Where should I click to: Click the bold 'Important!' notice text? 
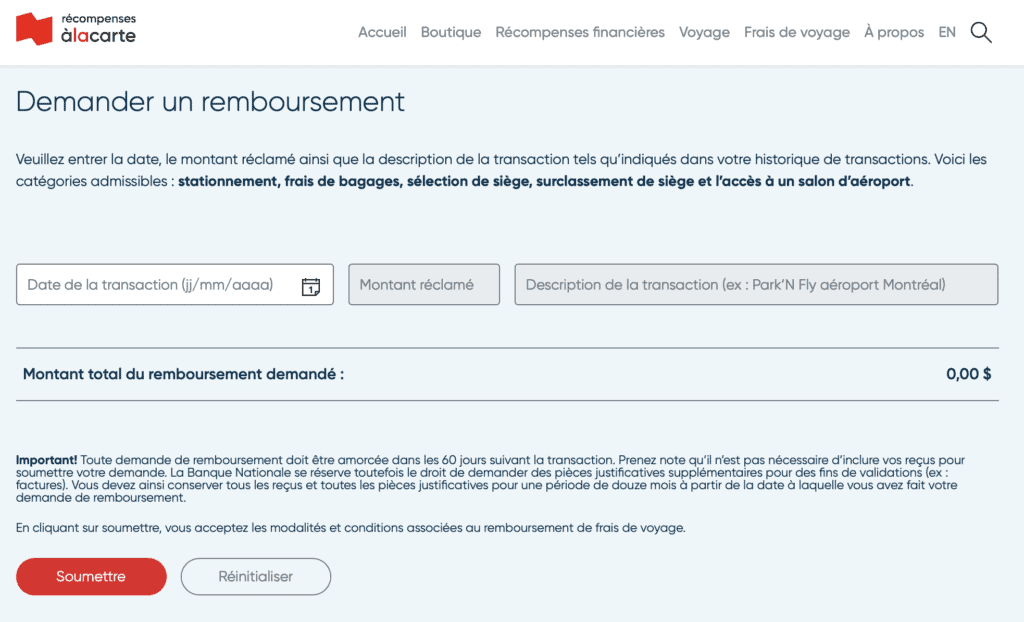(x=46, y=460)
